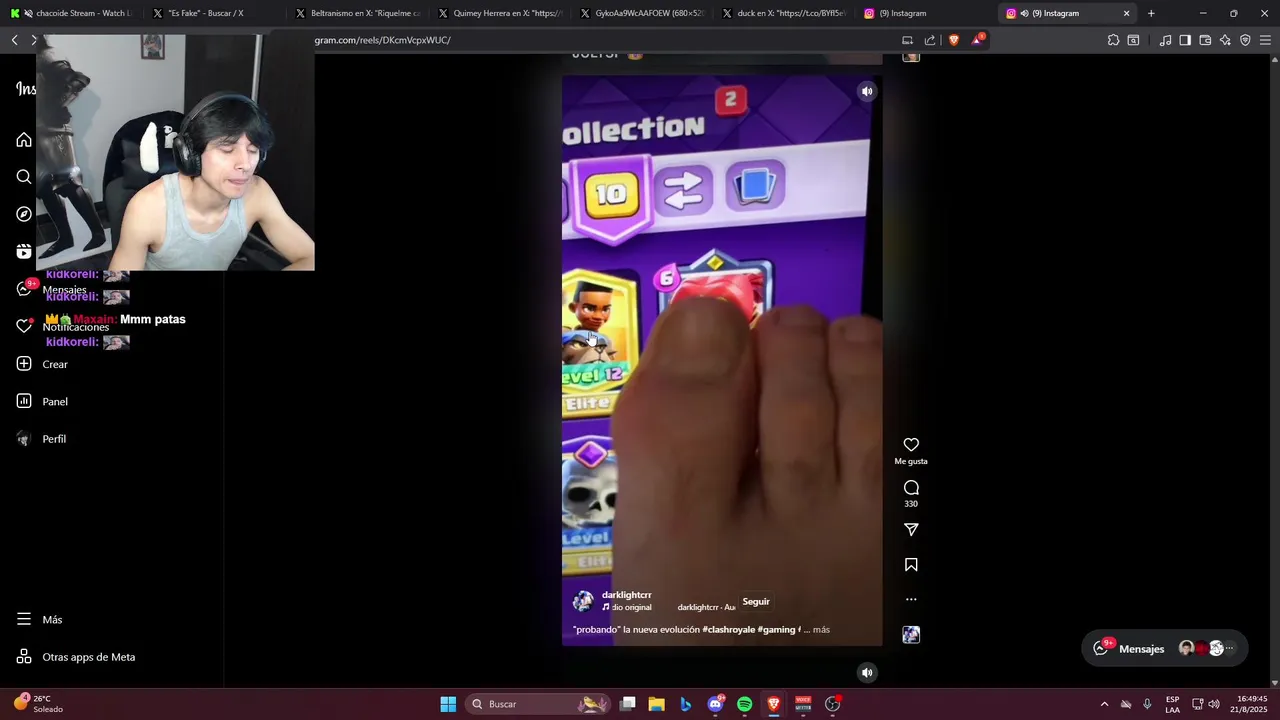Expand the caption with 'más'
The width and height of the screenshot is (1280, 720).
pos(821,630)
